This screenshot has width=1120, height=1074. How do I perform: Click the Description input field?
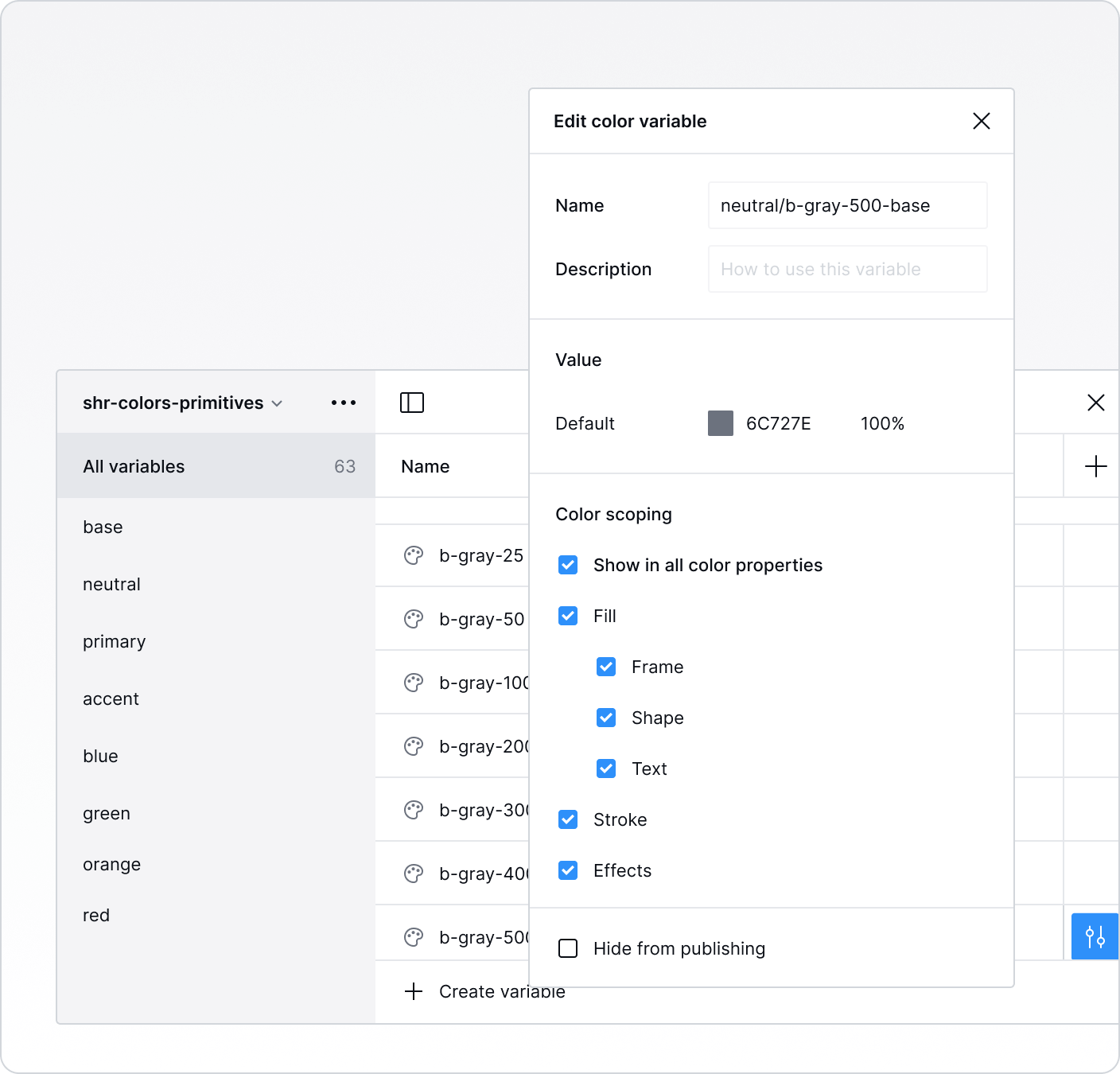pos(847,269)
